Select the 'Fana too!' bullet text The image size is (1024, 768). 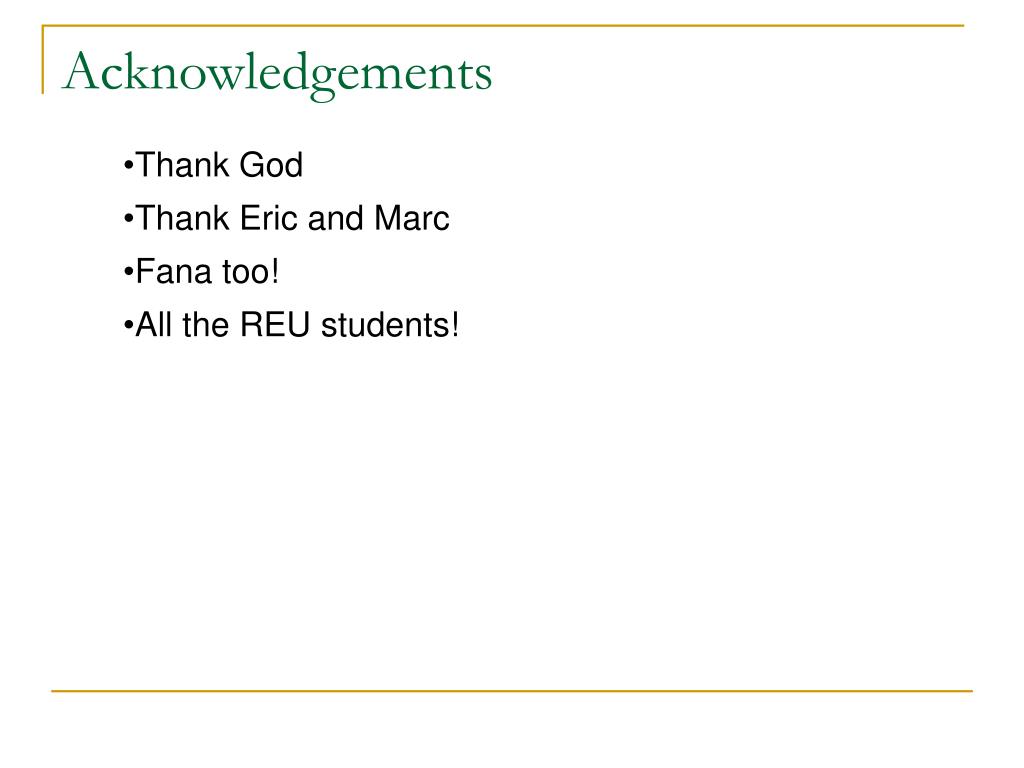(201, 272)
